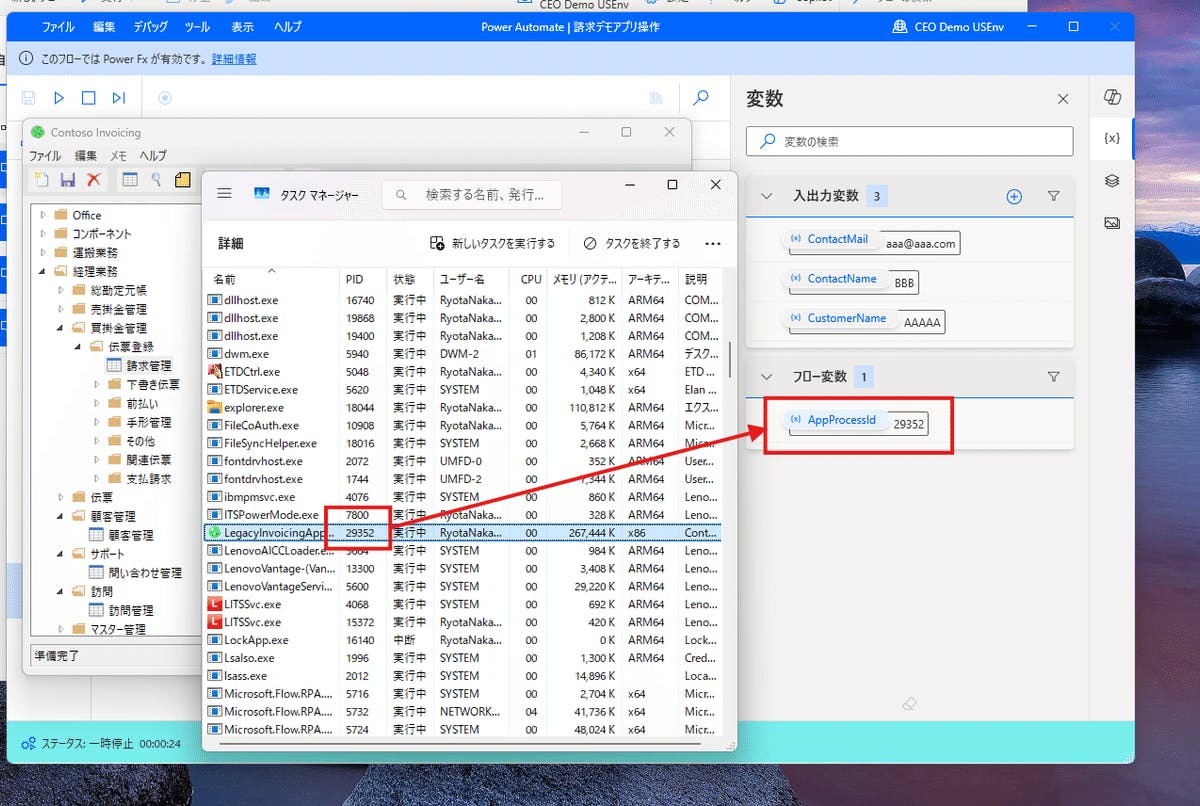Close the 変数 panel

(x=1063, y=99)
